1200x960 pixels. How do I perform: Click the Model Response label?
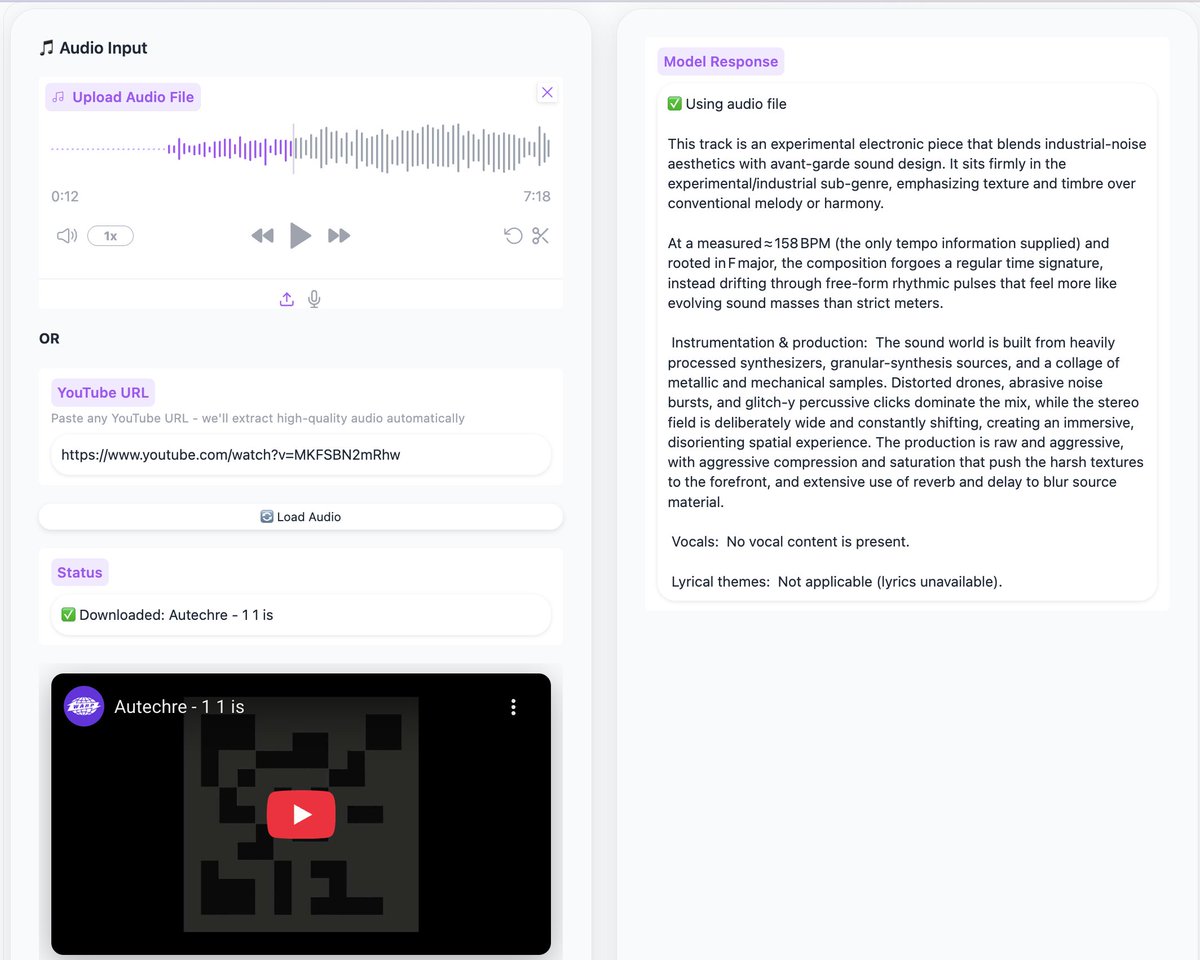tap(721, 61)
